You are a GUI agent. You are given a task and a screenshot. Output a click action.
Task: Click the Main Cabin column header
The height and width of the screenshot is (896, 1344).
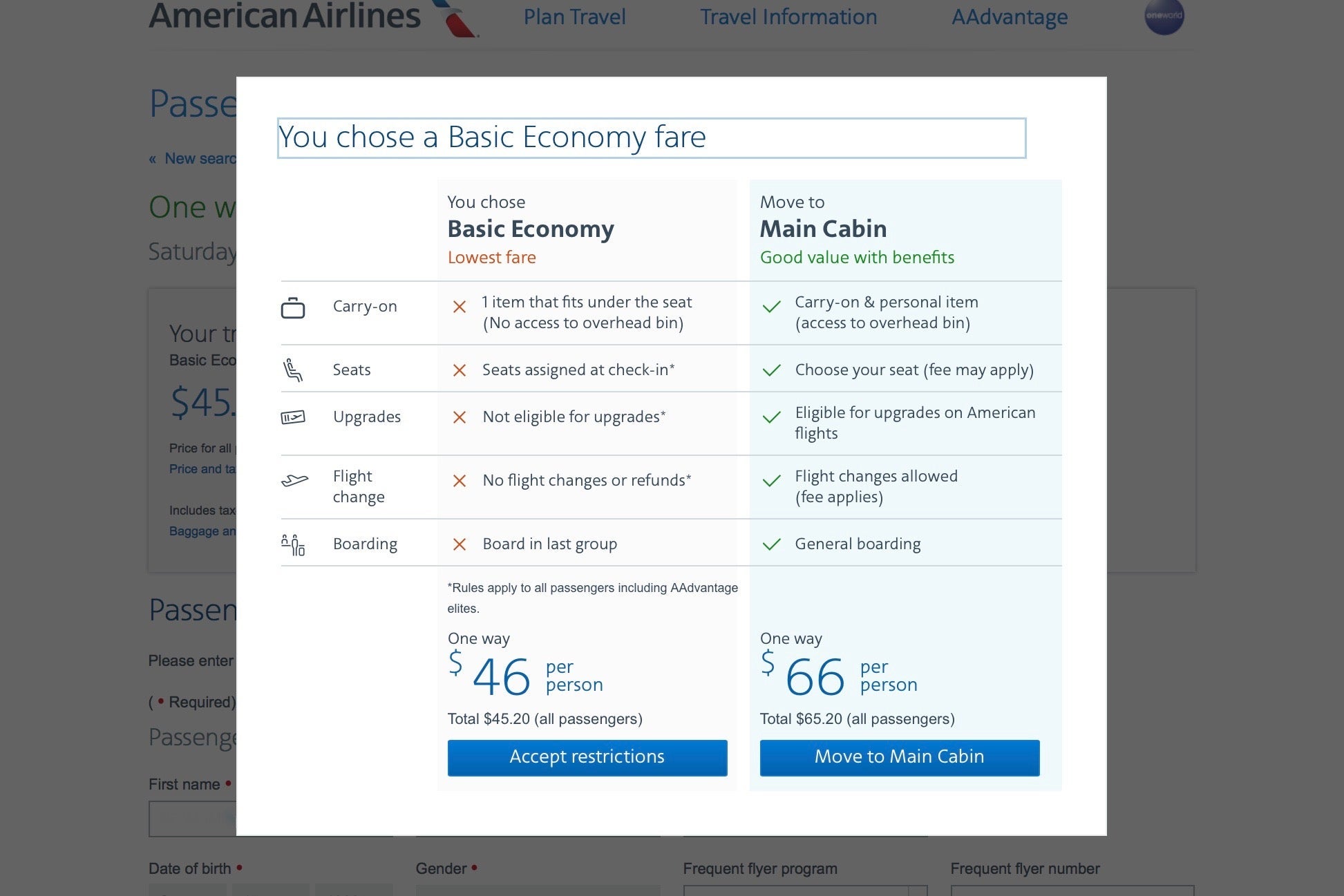click(x=823, y=229)
